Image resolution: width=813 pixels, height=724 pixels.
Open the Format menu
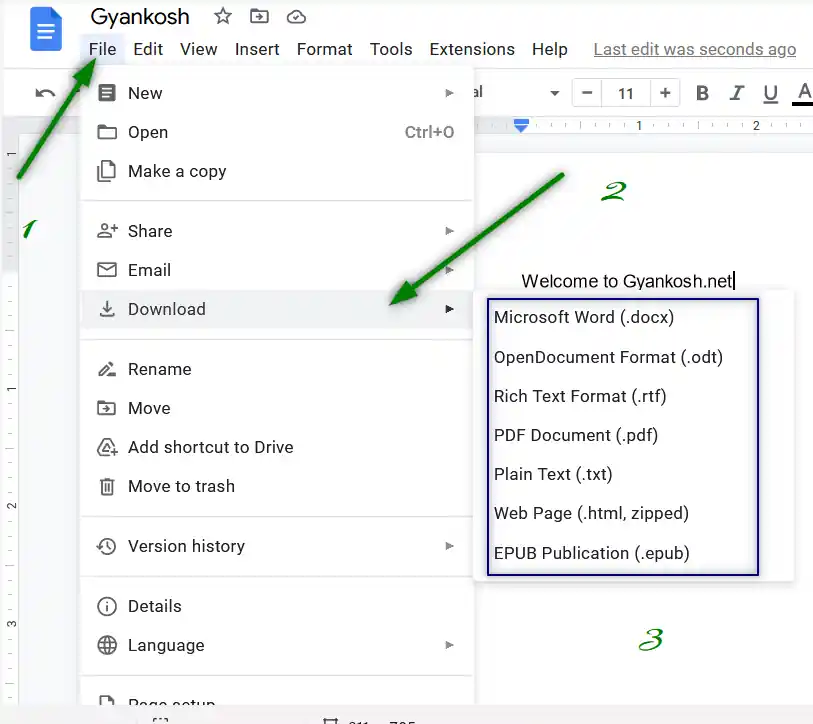[x=325, y=49]
